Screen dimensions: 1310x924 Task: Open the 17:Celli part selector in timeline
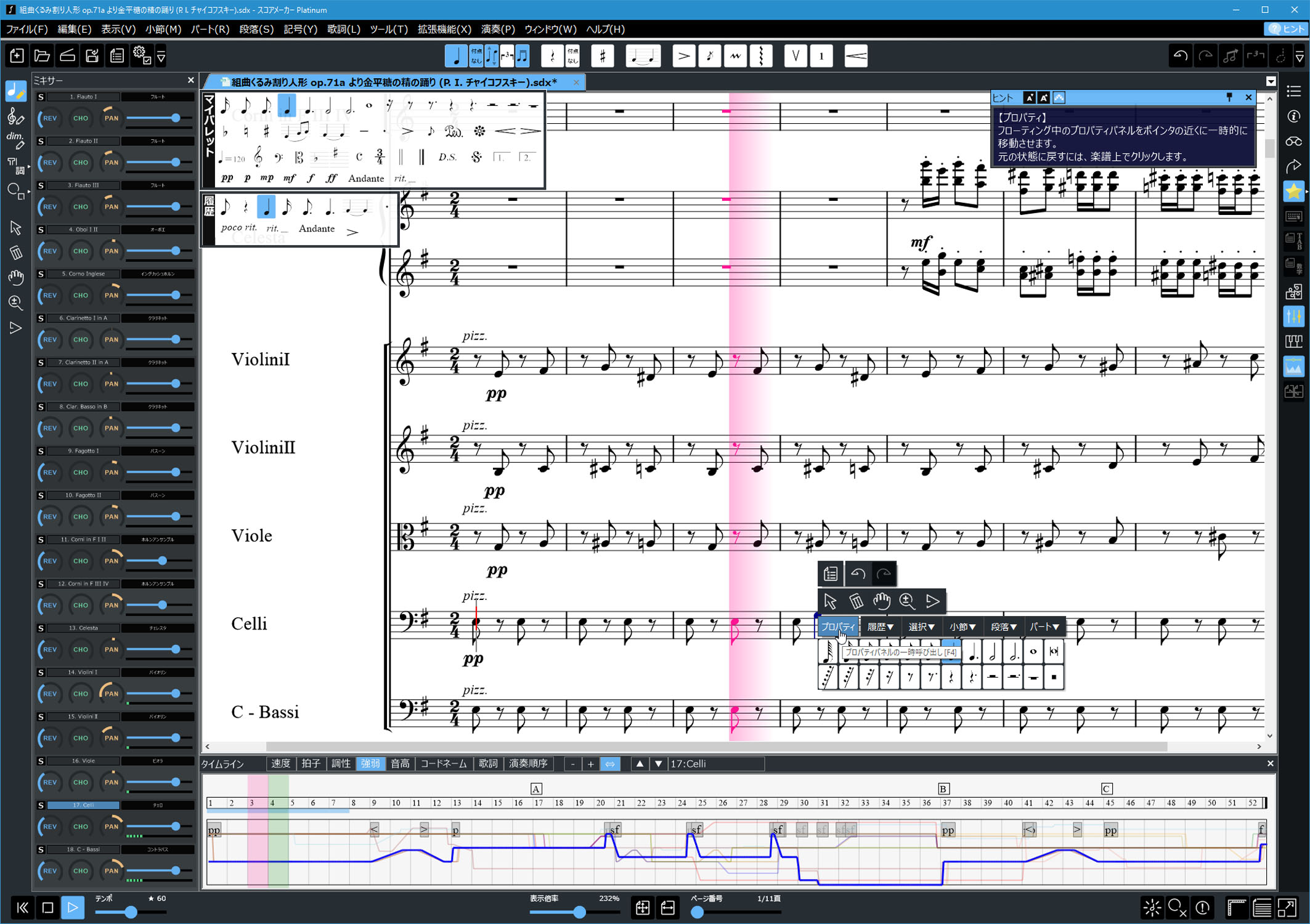(x=716, y=764)
